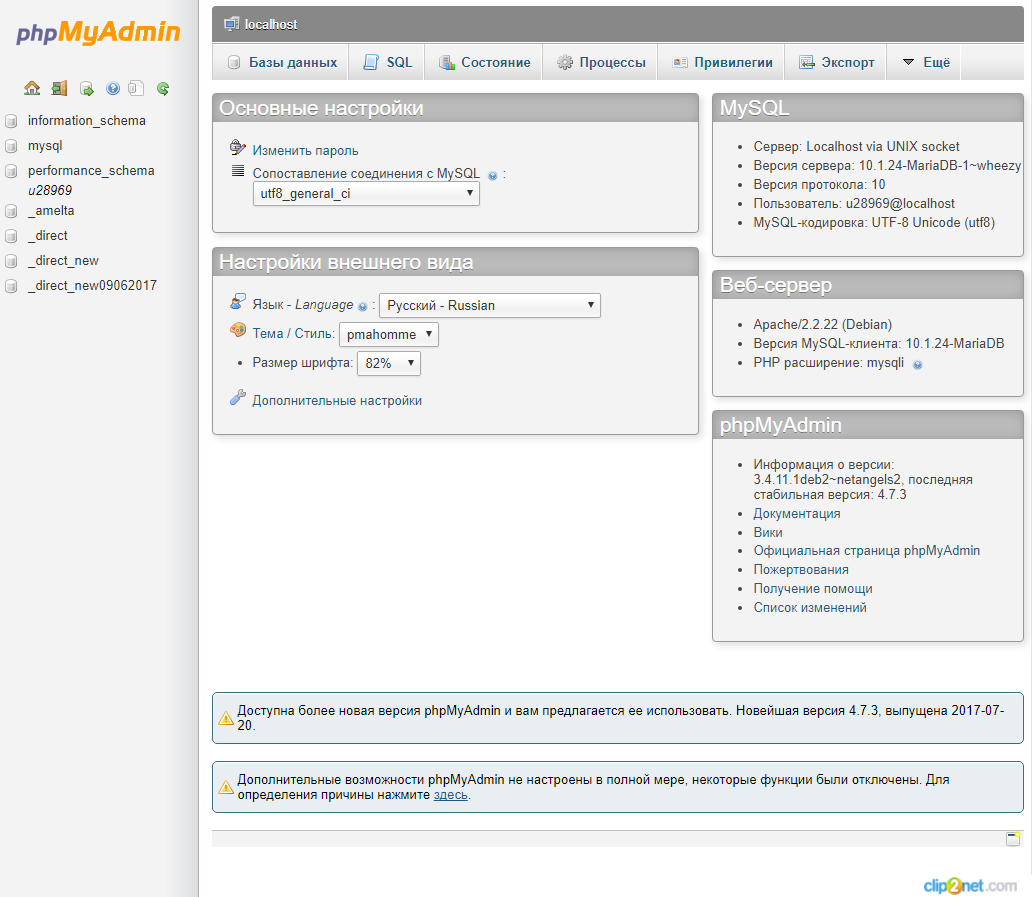1032x897 pixels.
Task: Switch to the SQL tab
Action: [x=387, y=63]
